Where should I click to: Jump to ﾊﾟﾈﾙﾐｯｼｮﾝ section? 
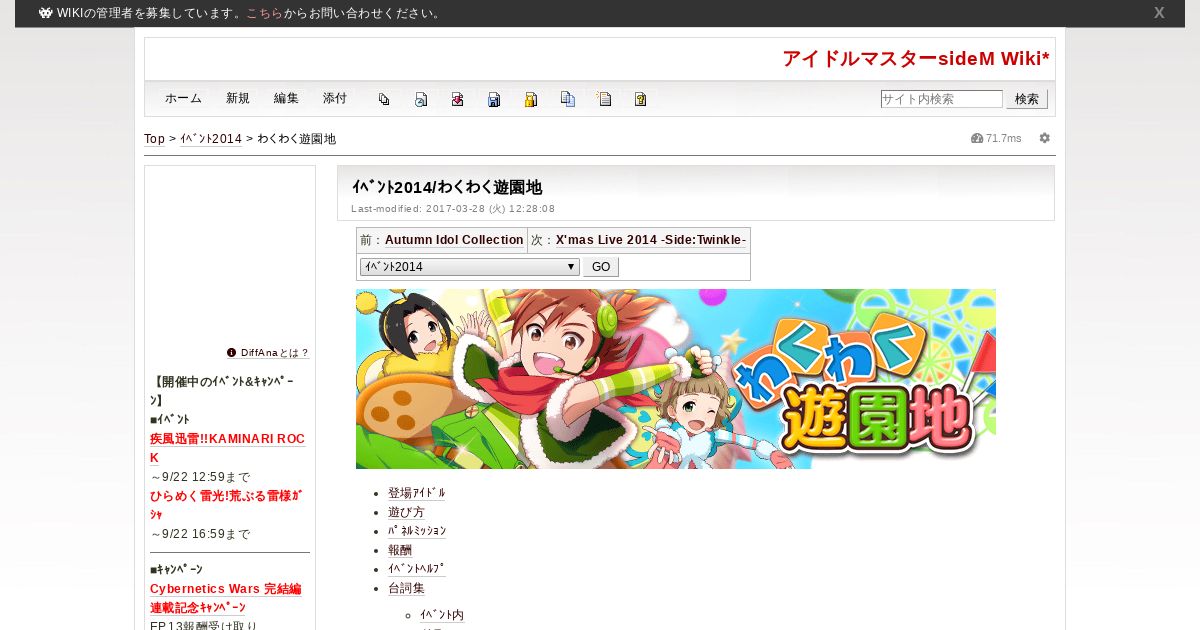coord(417,531)
